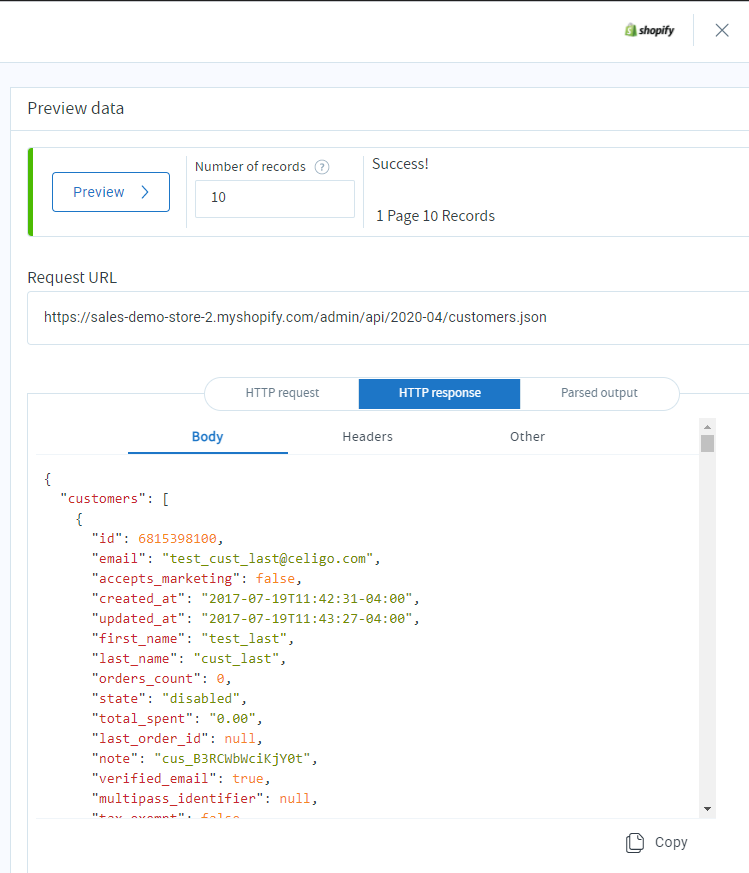The image size is (749, 873).
Task: Click the "accepts_marketing" JSON line
Action: pos(197,579)
